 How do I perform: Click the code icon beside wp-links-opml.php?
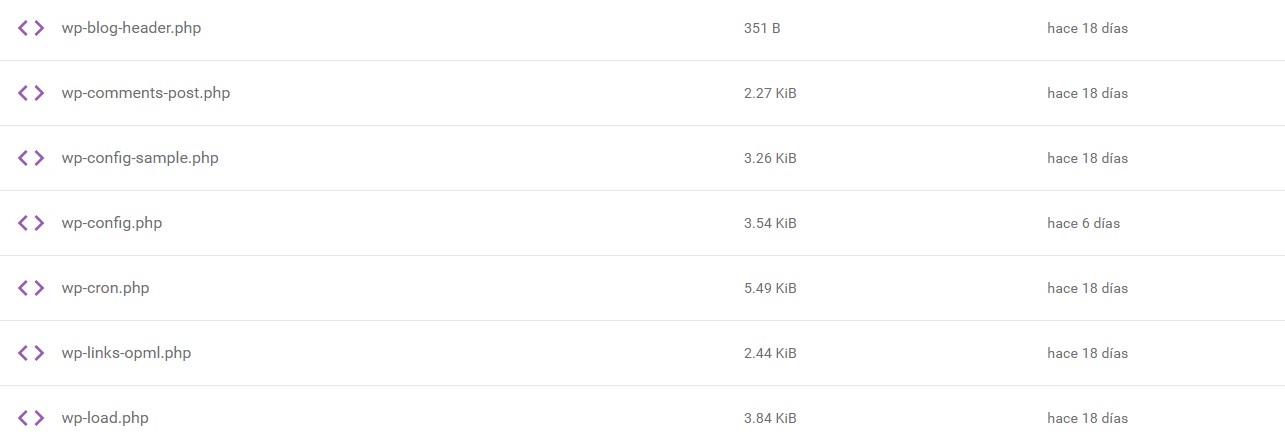pos(31,353)
